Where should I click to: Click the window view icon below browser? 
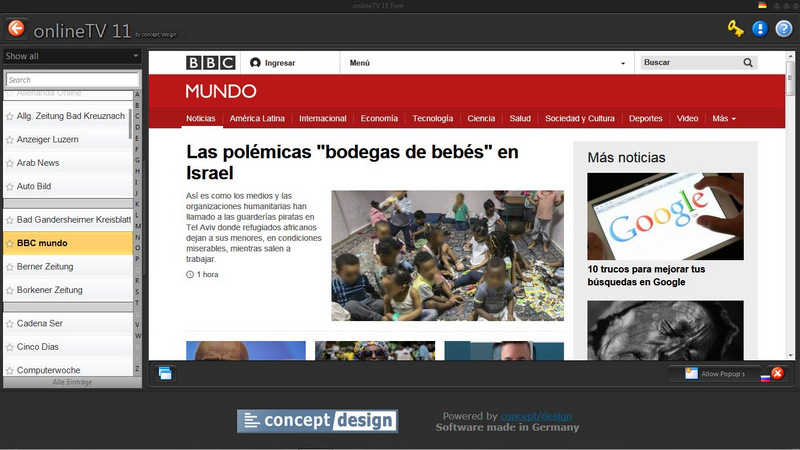click(x=165, y=373)
